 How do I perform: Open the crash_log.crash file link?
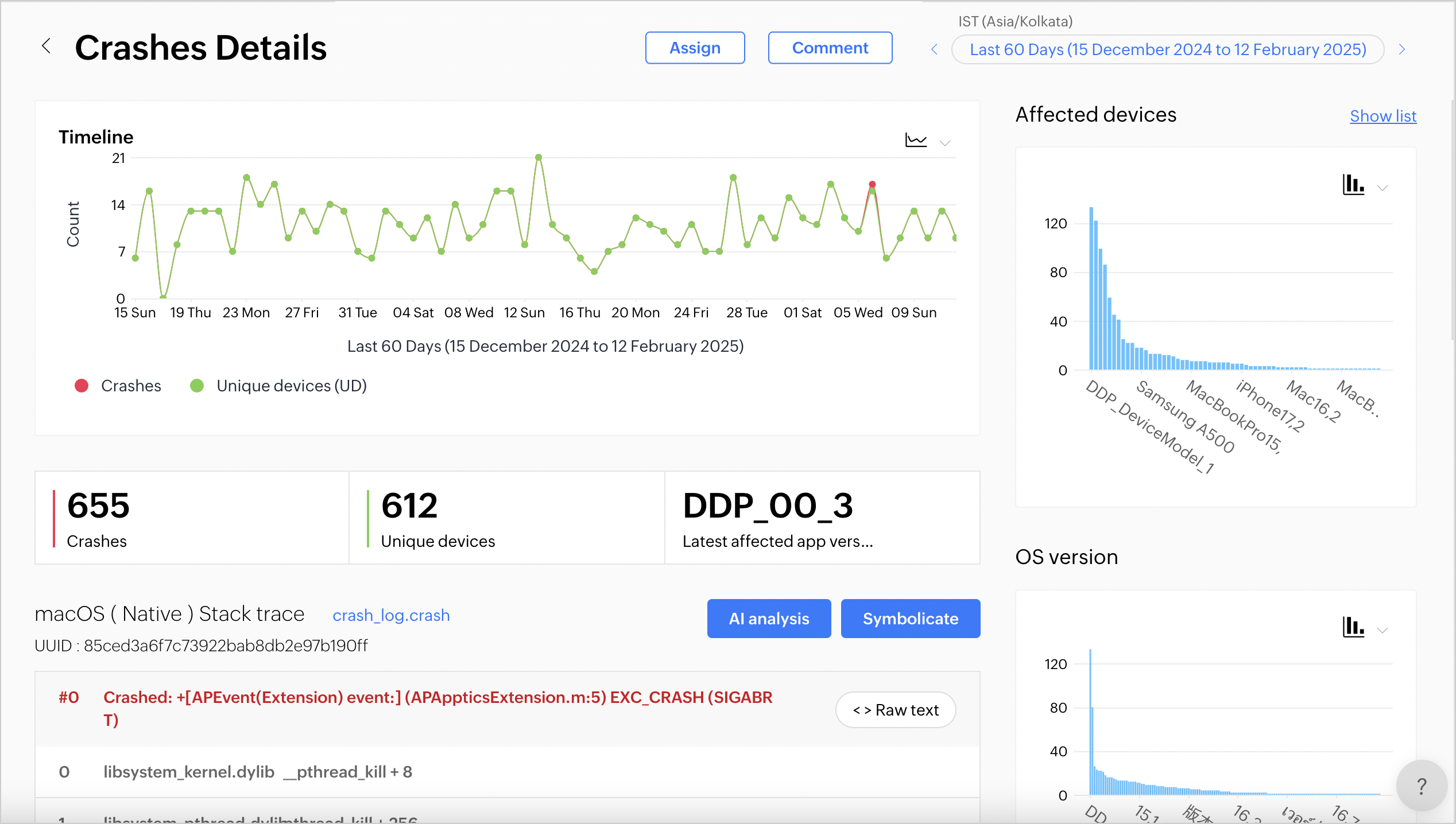pos(391,615)
